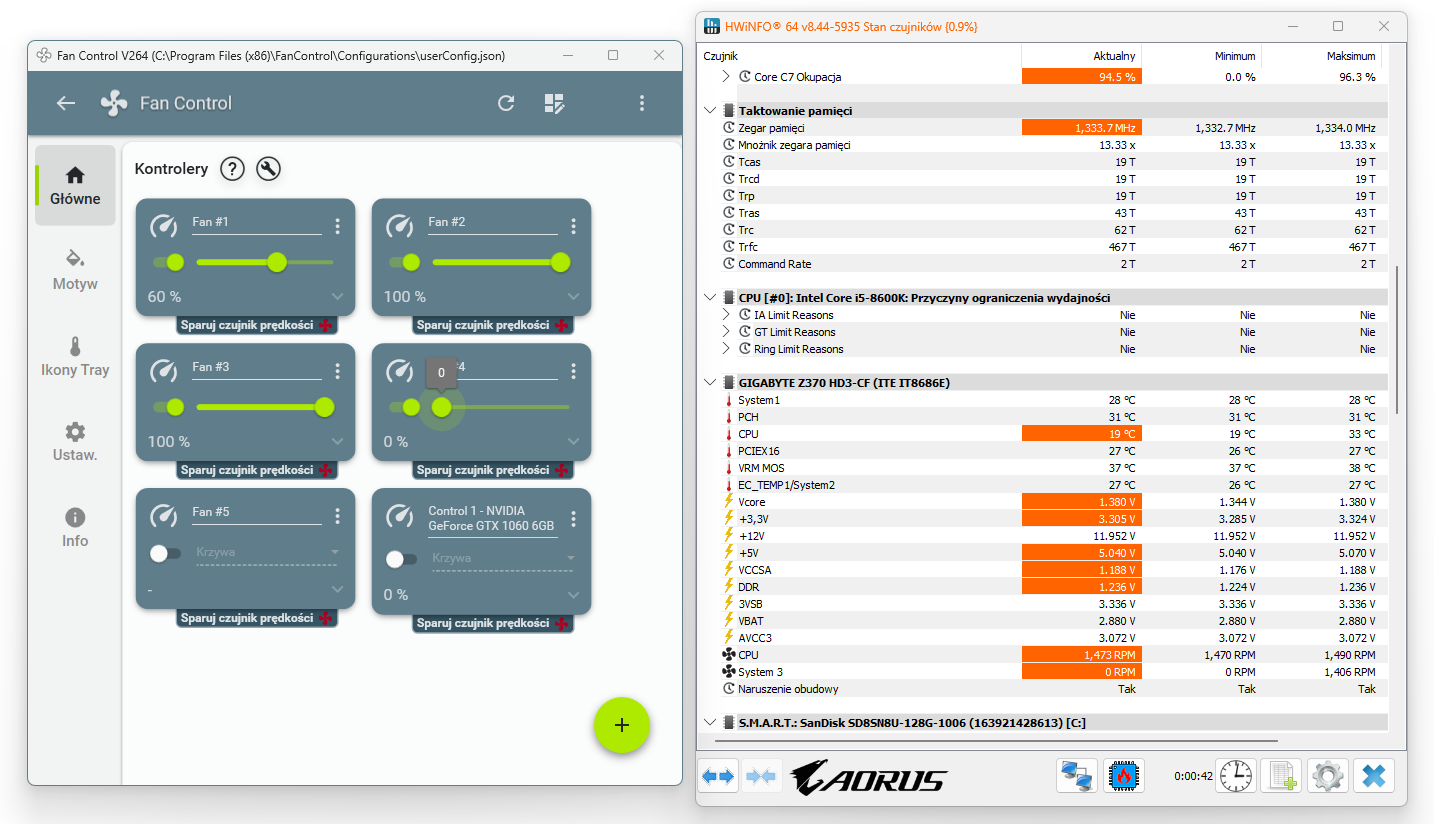The height and width of the screenshot is (824, 1434).
Task: Collapse the GIGABYTE Z370 HD3-CF sensor group
Action: tap(710, 382)
